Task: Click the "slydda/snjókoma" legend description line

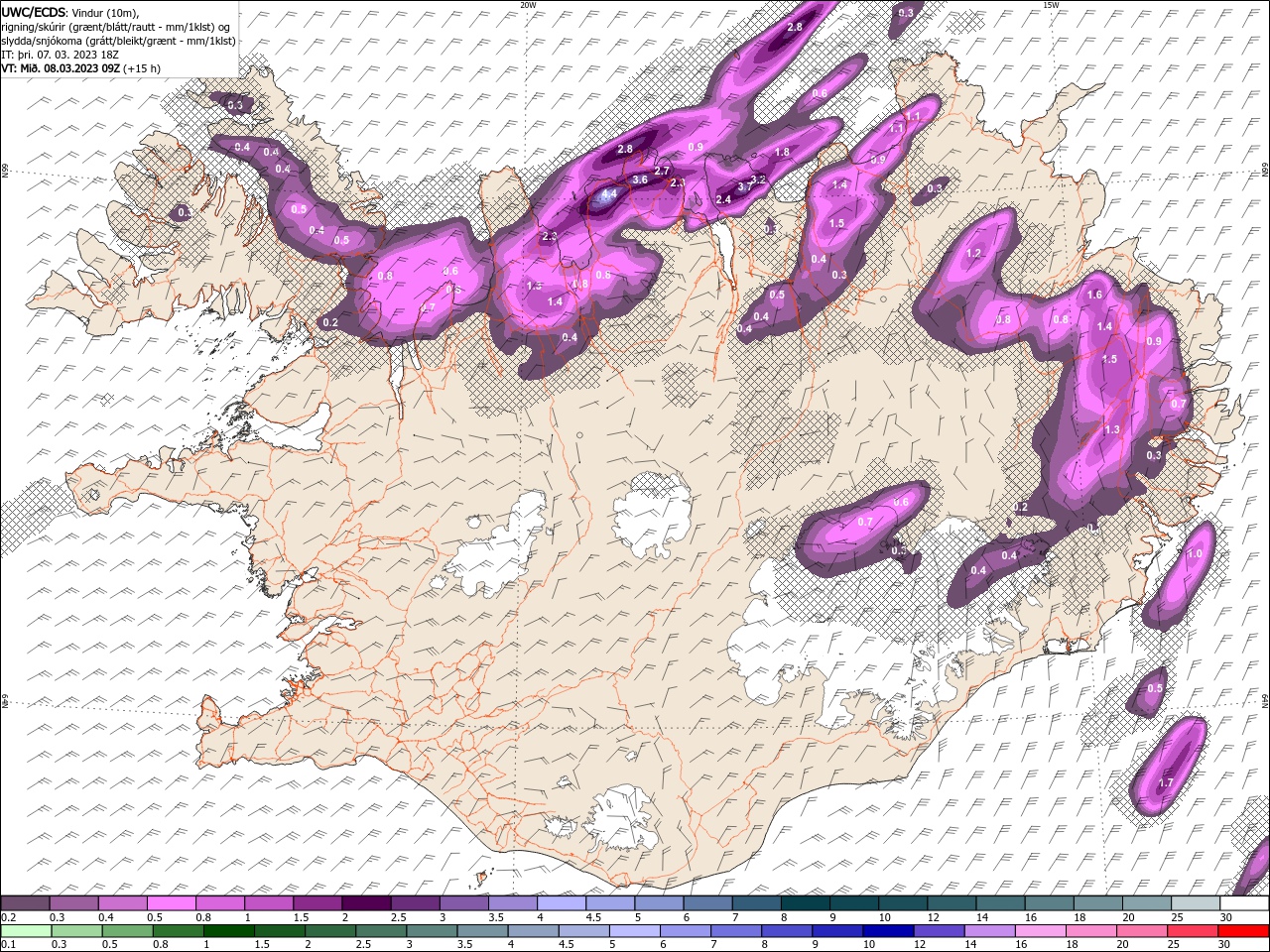Action: (118, 41)
